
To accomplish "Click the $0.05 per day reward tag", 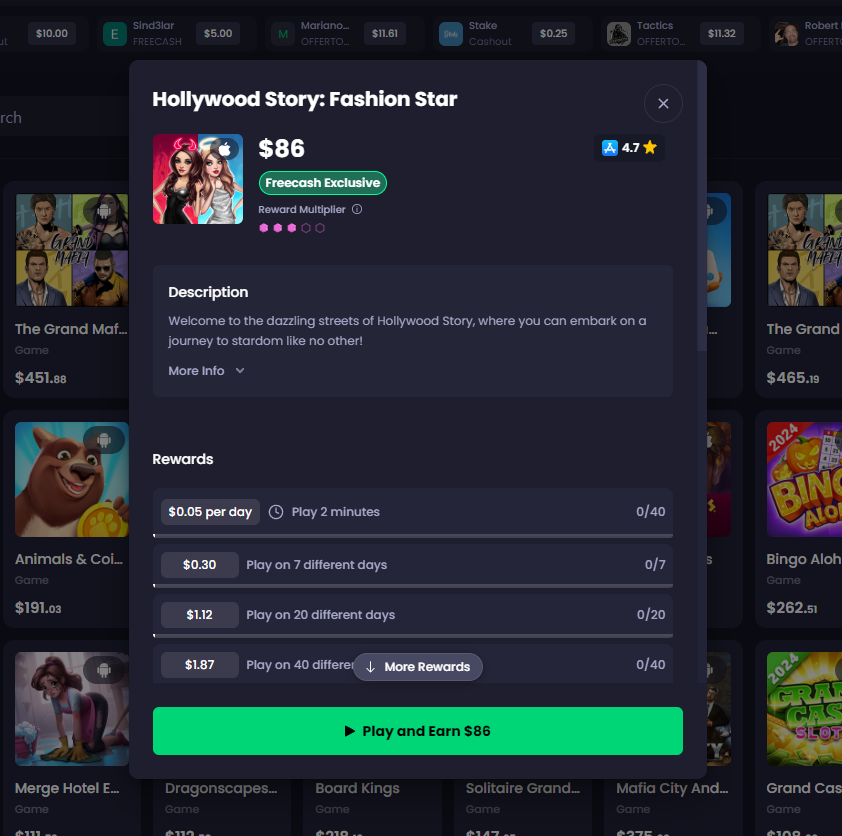I will [x=210, y=512].
